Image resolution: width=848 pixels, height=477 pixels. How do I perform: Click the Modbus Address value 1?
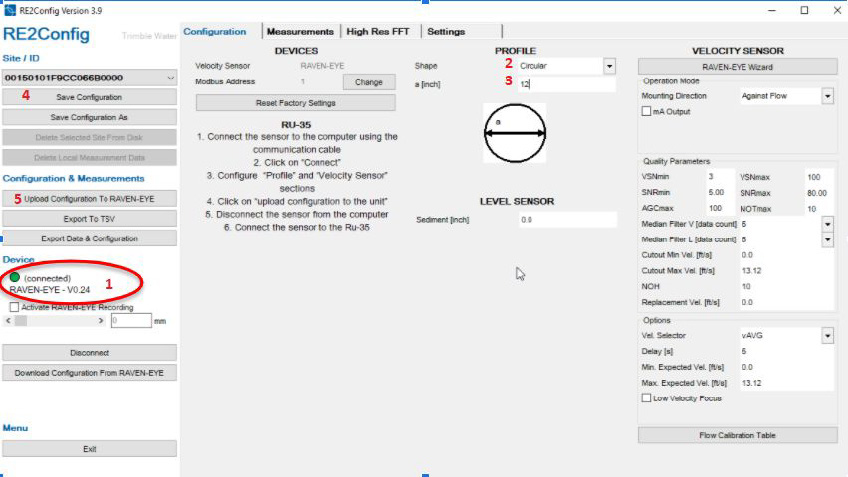click(x=303, y=82)
